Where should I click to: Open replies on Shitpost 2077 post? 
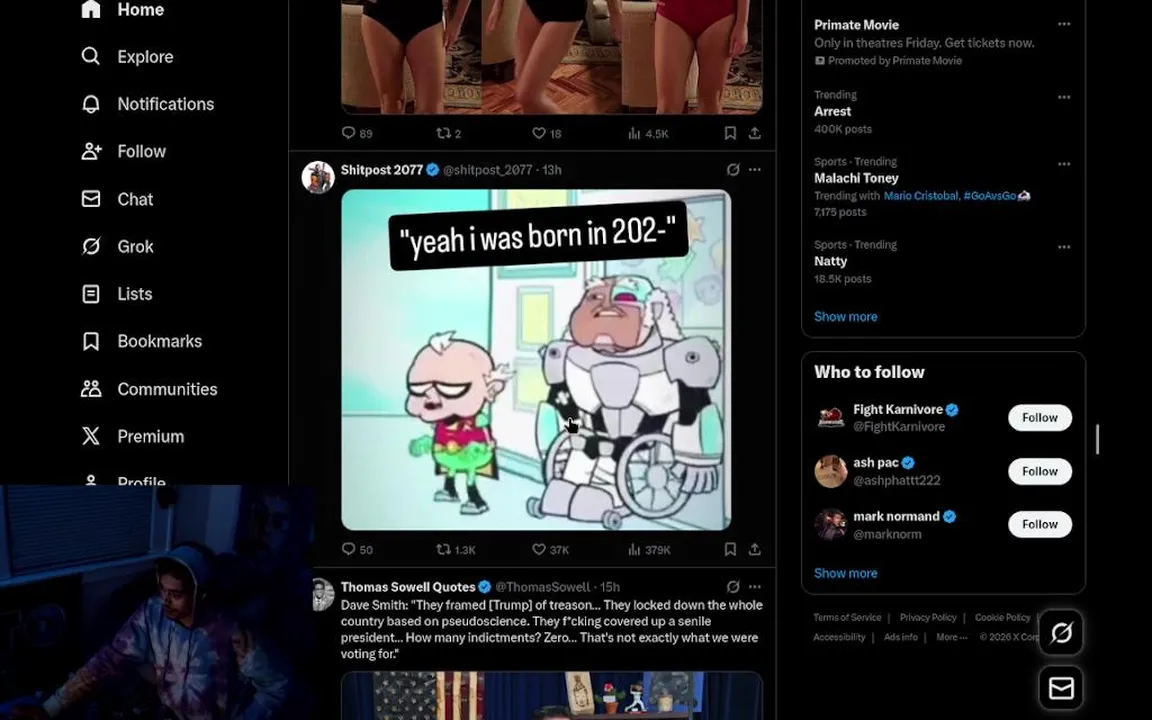(357, 550)
